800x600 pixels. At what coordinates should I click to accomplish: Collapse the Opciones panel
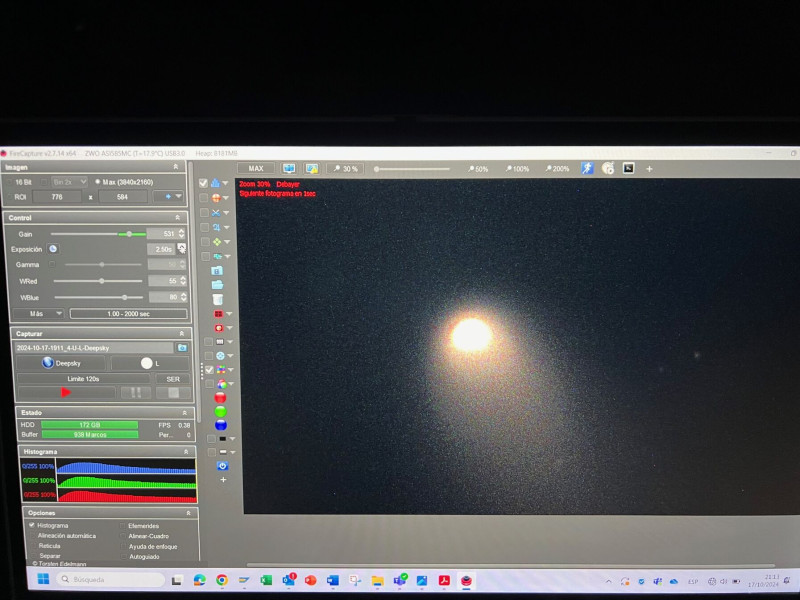point(188,513)
